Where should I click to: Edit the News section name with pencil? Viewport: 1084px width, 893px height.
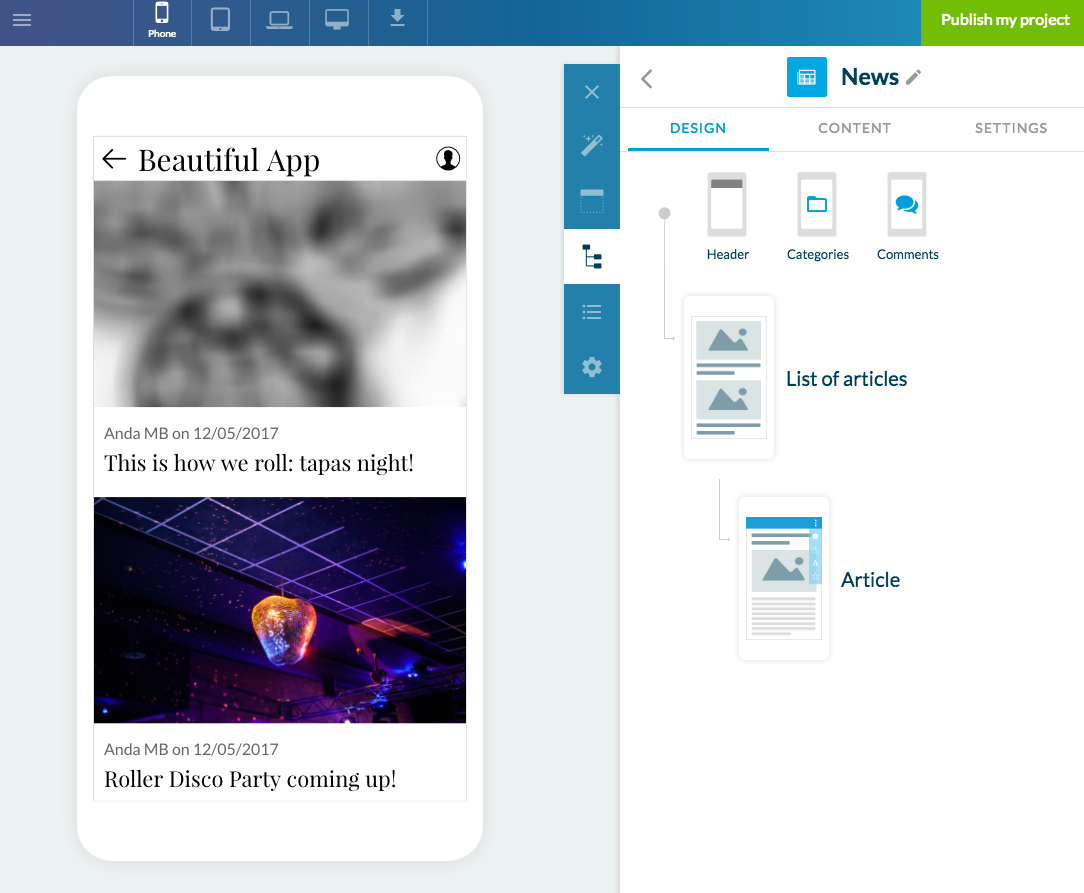tap(913, 78)
